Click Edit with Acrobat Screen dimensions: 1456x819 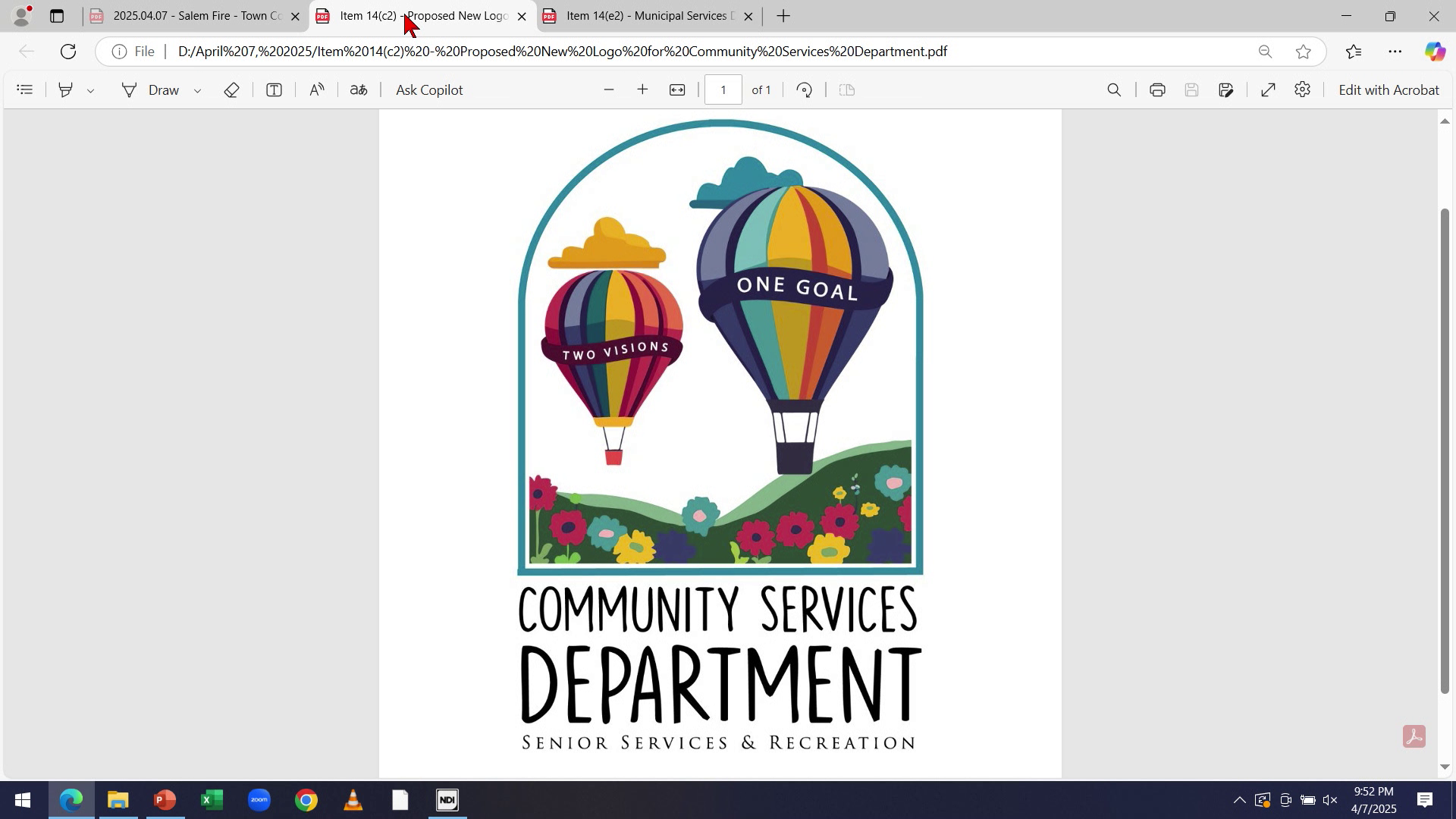click(x=1389, y=89)
